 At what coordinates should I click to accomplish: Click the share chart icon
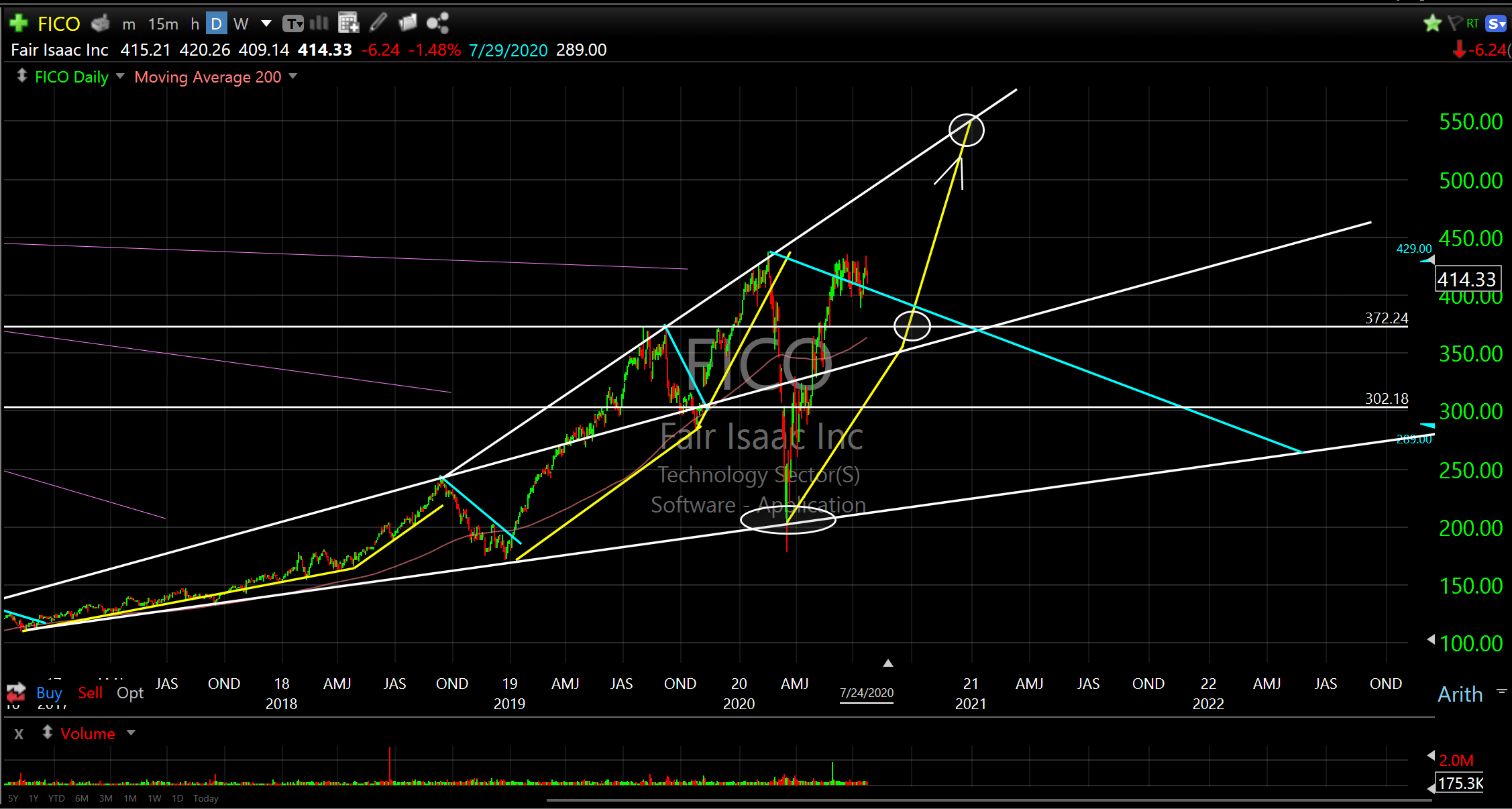pyautogui.click(x=437, y=23)
